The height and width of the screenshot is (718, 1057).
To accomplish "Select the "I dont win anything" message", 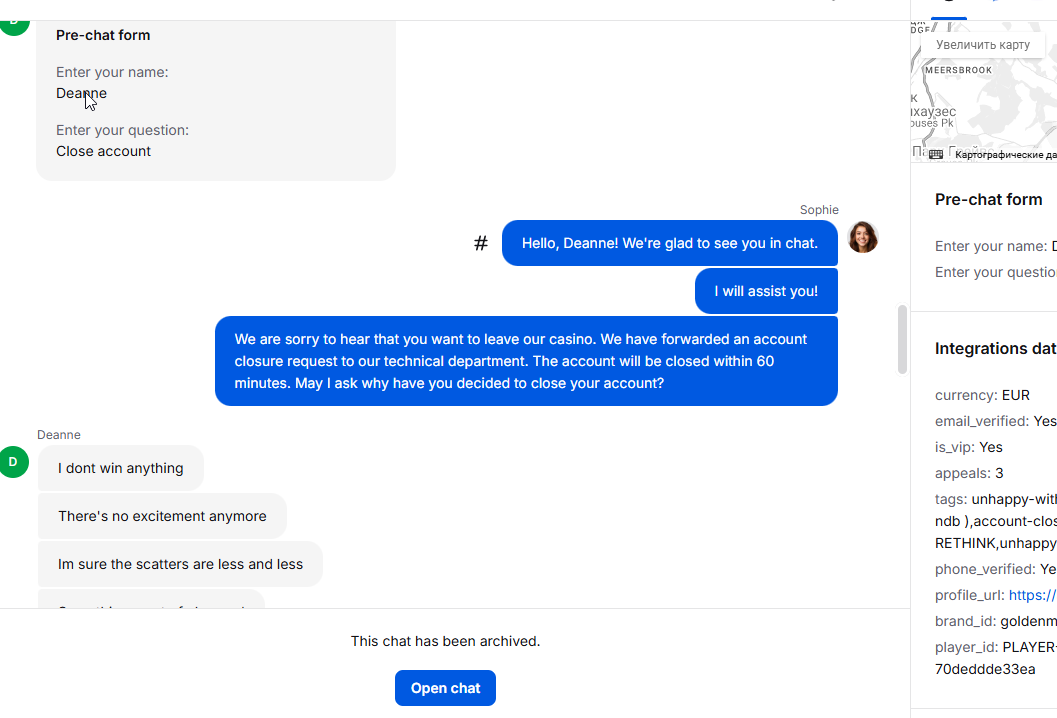I will pyautogui.click(x=121, y=468).
